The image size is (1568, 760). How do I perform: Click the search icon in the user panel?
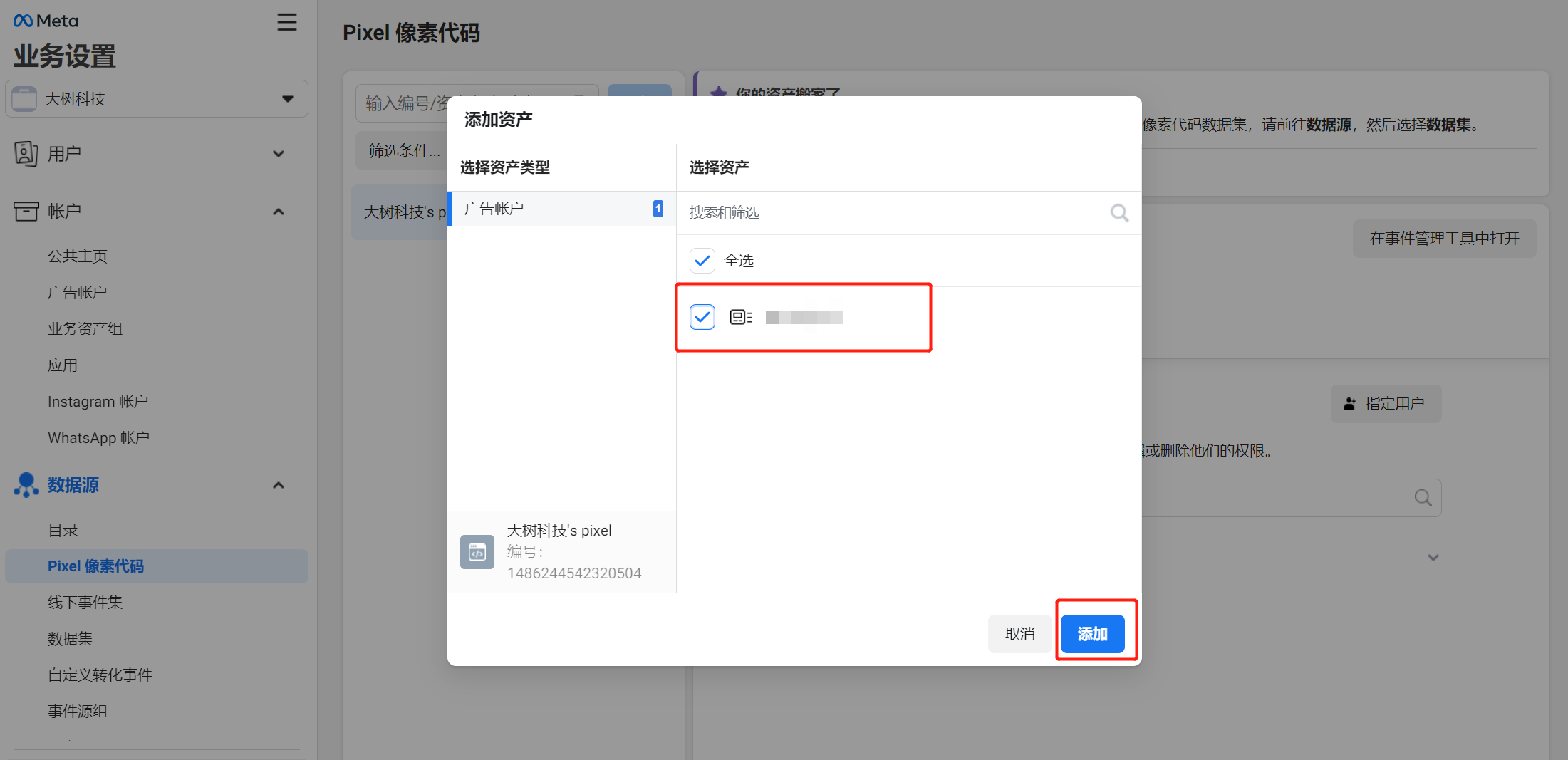(1423, 498)
